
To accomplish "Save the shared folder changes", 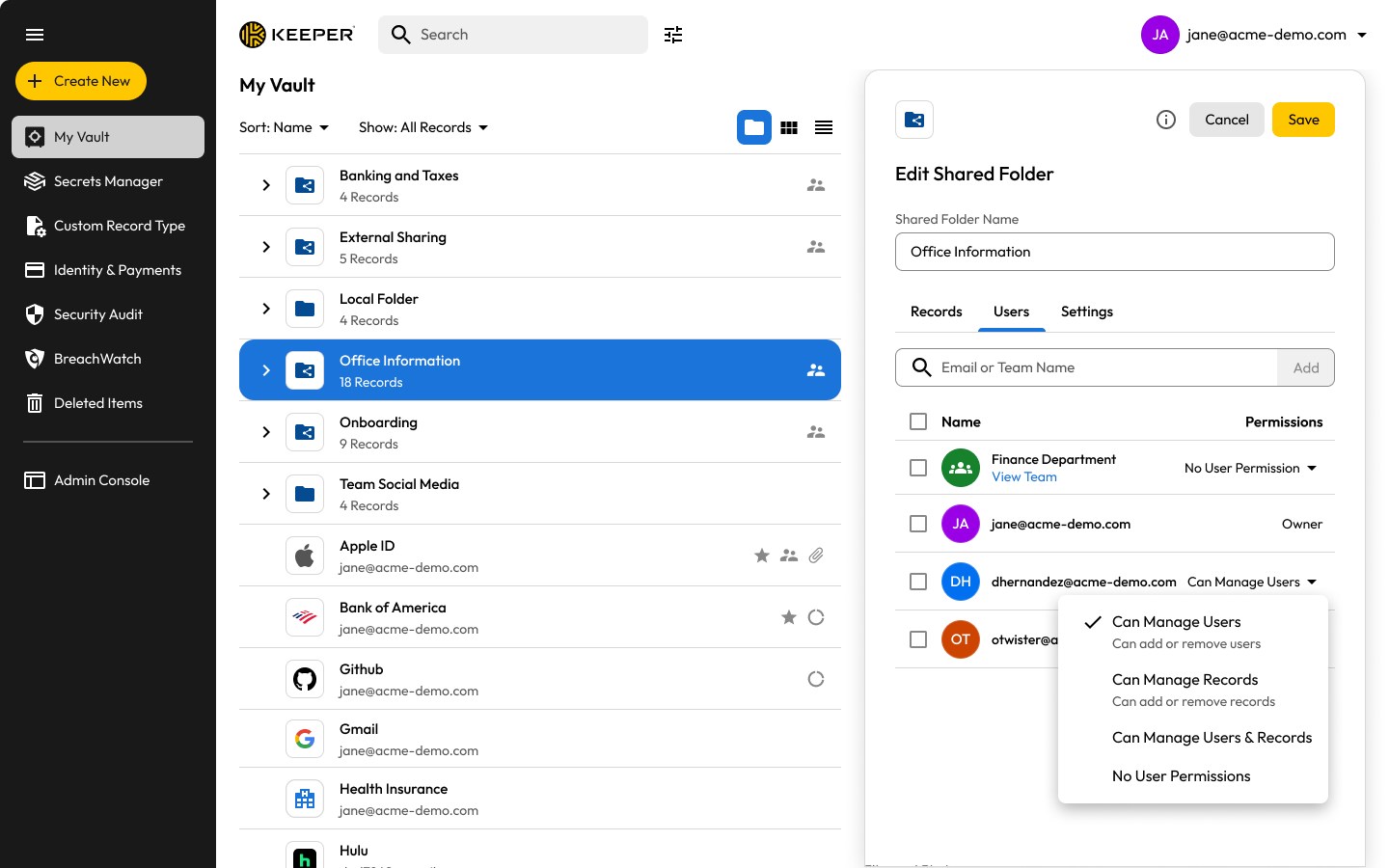I will 1303,120.
